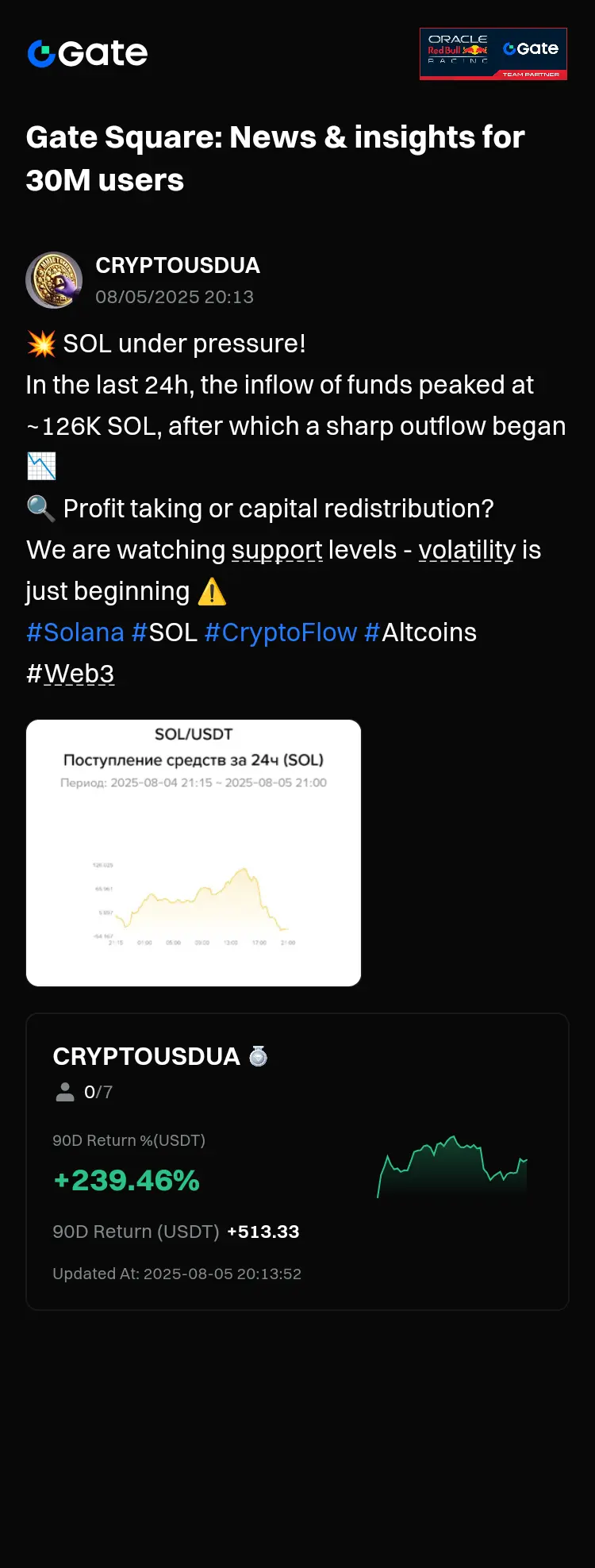Click the +239.46% return value
595x1568 pixels.
(126, 1181)
